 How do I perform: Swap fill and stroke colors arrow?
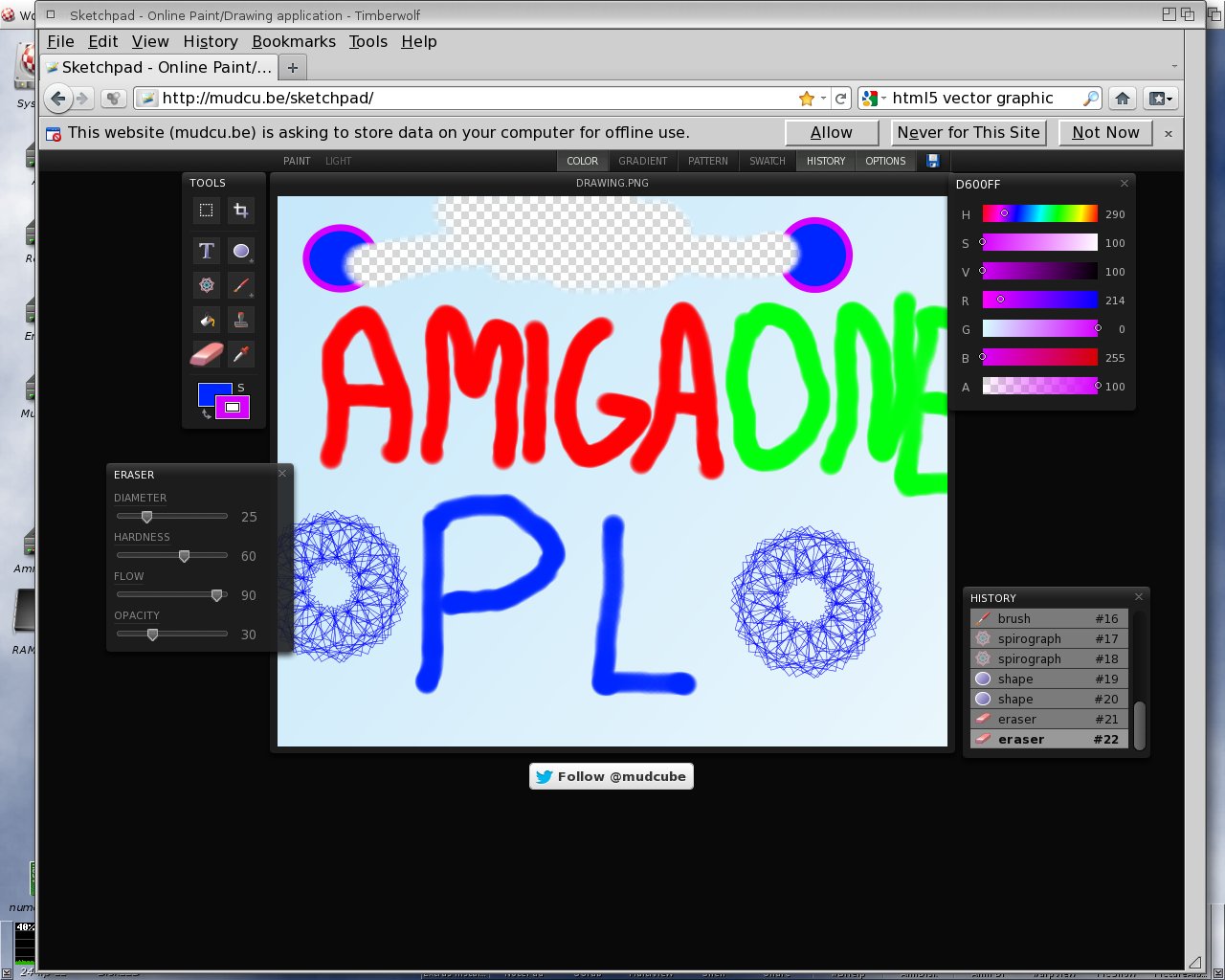[206, 413]
